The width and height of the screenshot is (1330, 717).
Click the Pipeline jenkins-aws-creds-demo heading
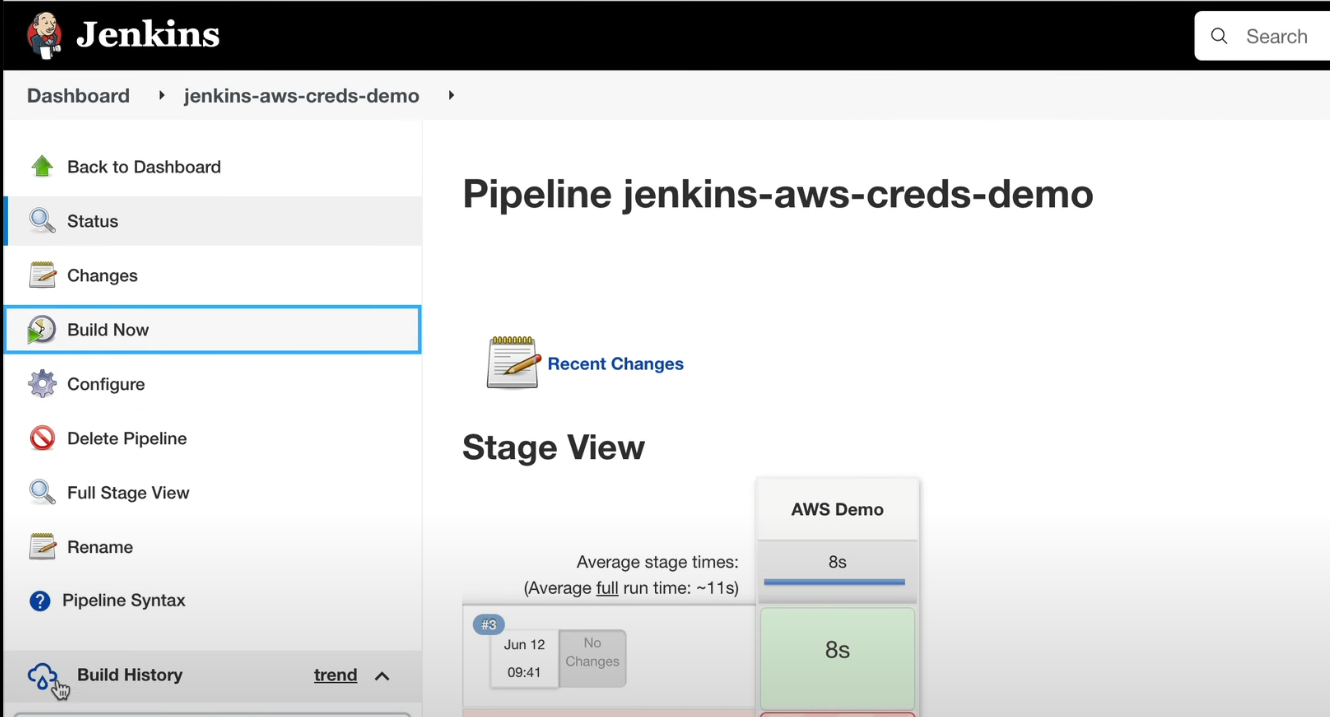point(778,193)
